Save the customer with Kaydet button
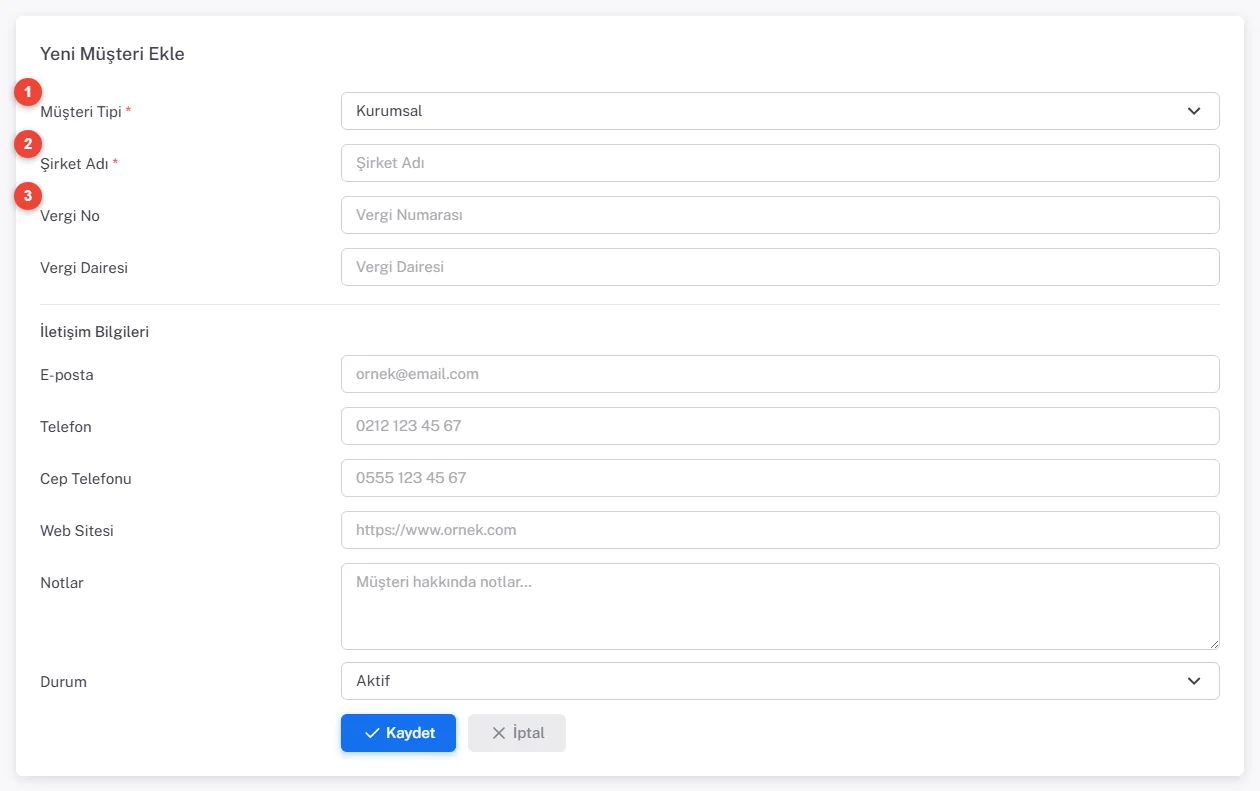This screenshot has height=791, width=1260. pyautogui.click(x=398, y=733)
